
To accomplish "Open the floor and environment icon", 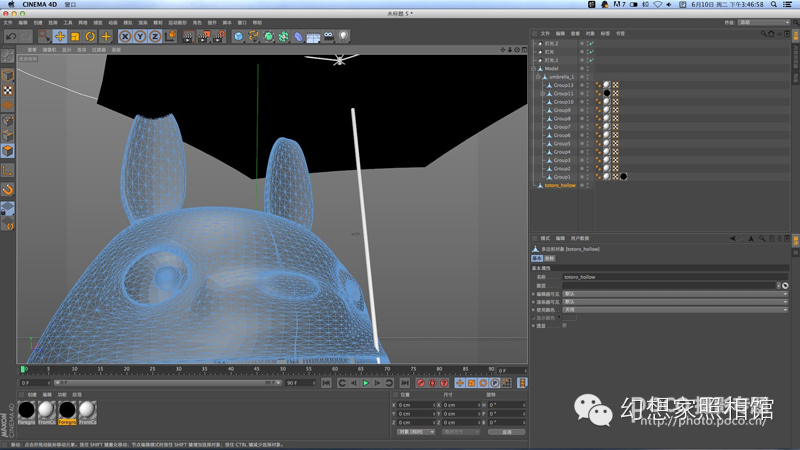I will click(313, 36).
